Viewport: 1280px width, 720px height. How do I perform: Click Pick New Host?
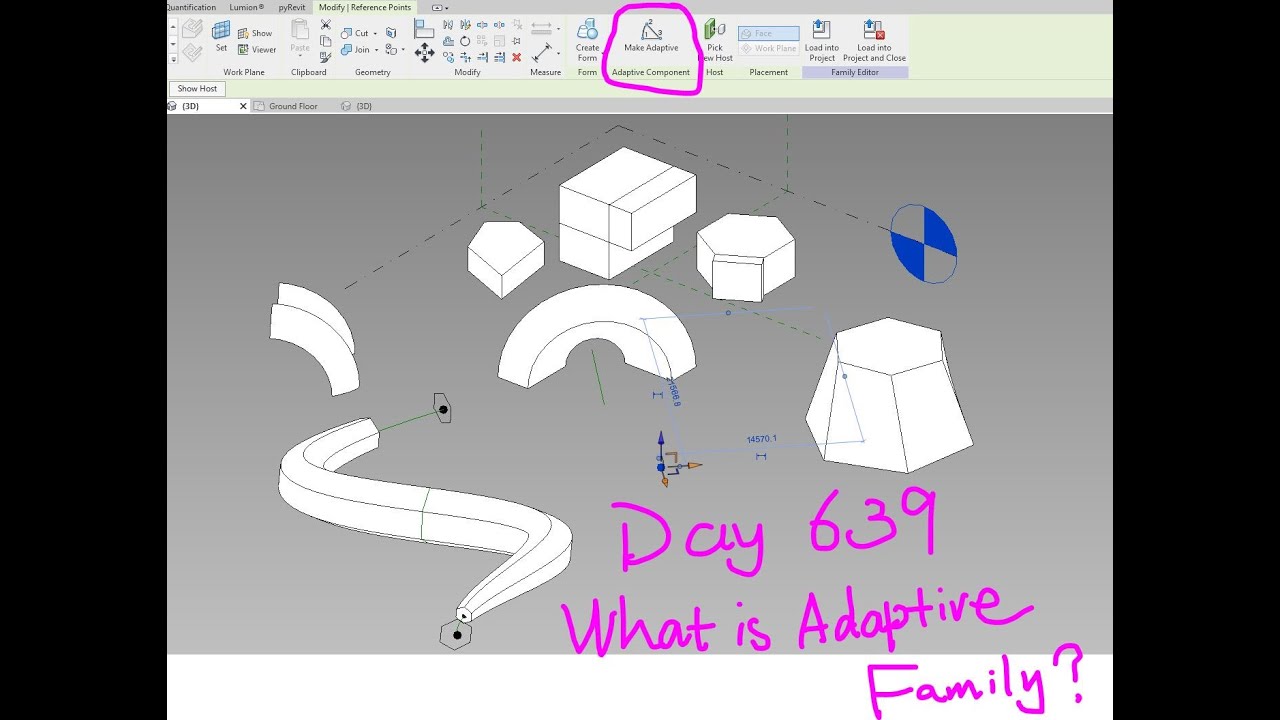coord(715,40)
